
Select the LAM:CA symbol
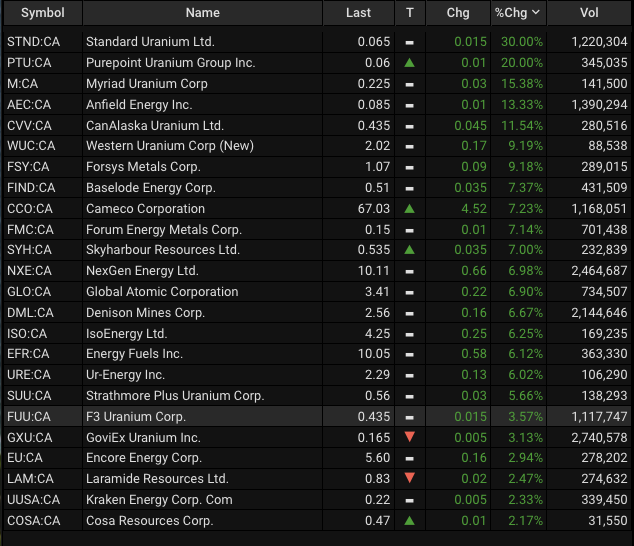pos(30,479)
